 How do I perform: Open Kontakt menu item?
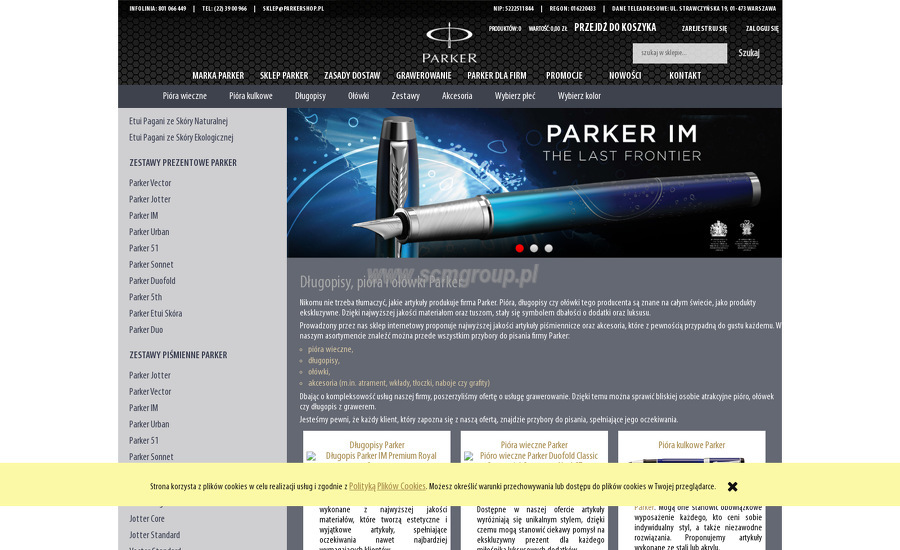[685, 75]
